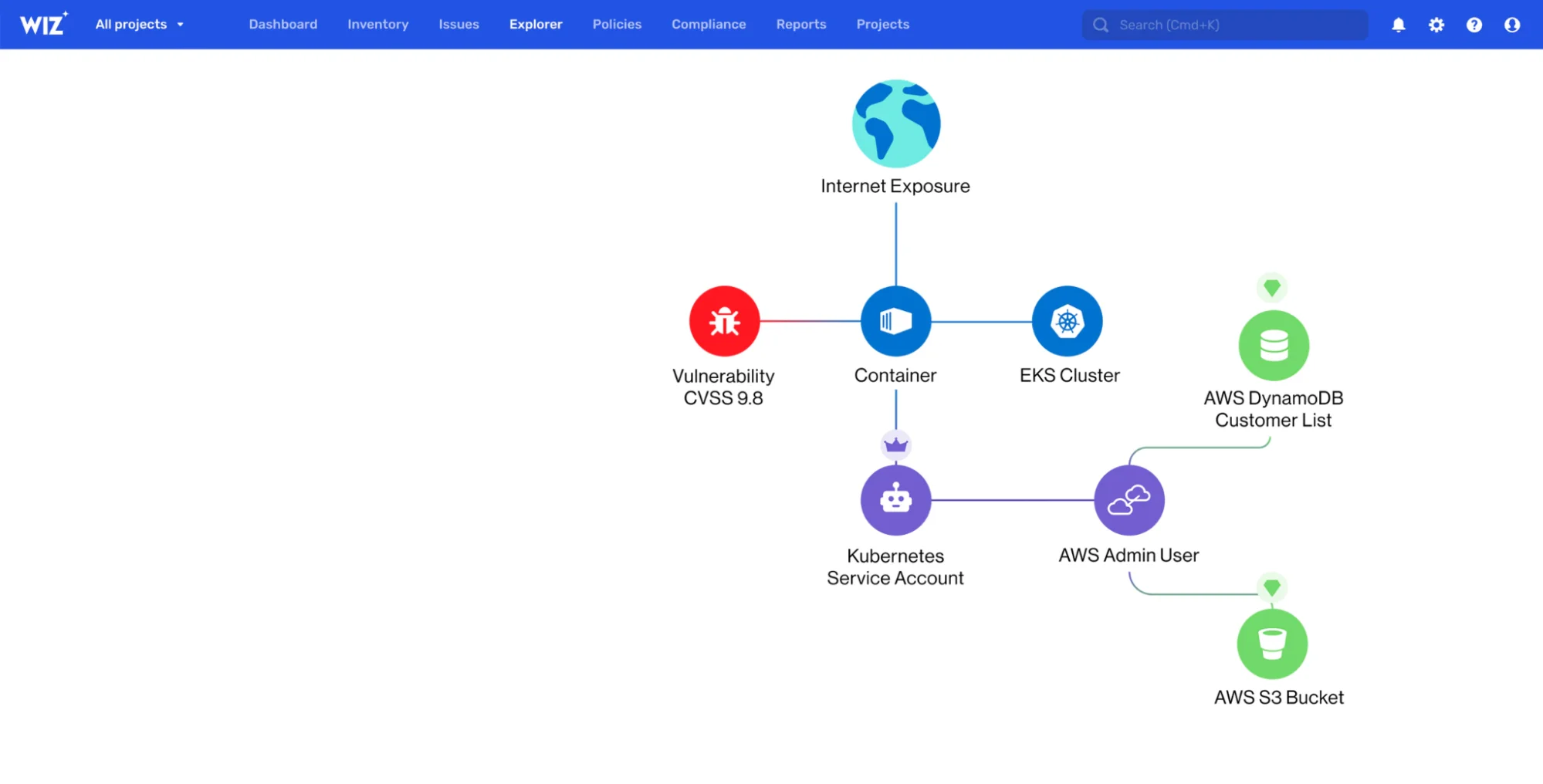
Task: Expand the All projects dropdown
Action: [140, 25]
